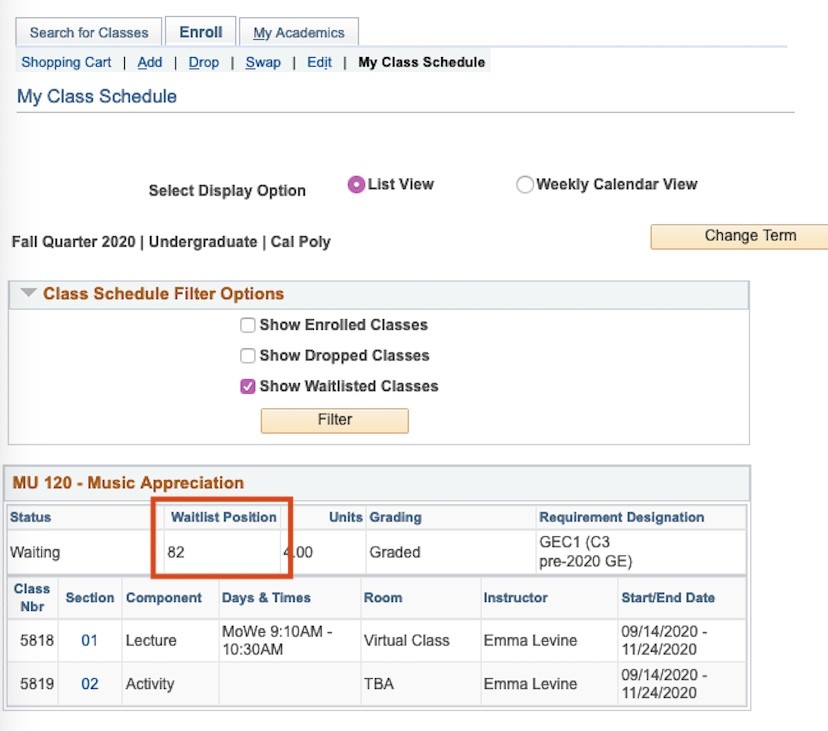828x731 pixels.
Task: Click the Start/End Date column header
Action: pos(668,597)
